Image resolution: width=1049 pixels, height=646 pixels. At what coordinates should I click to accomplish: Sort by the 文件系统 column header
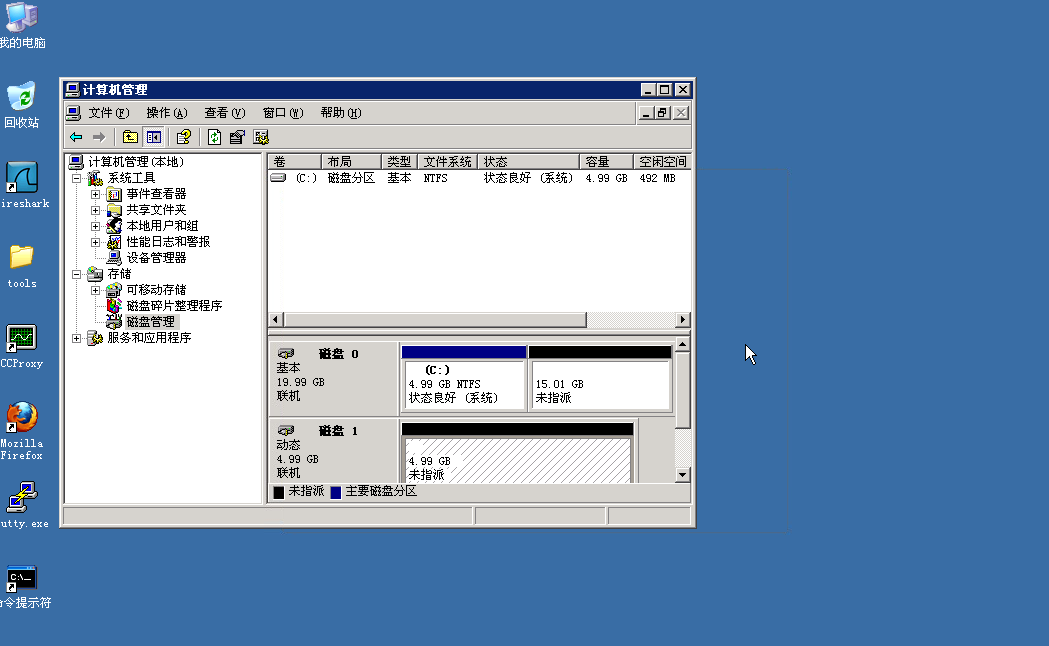448,162
